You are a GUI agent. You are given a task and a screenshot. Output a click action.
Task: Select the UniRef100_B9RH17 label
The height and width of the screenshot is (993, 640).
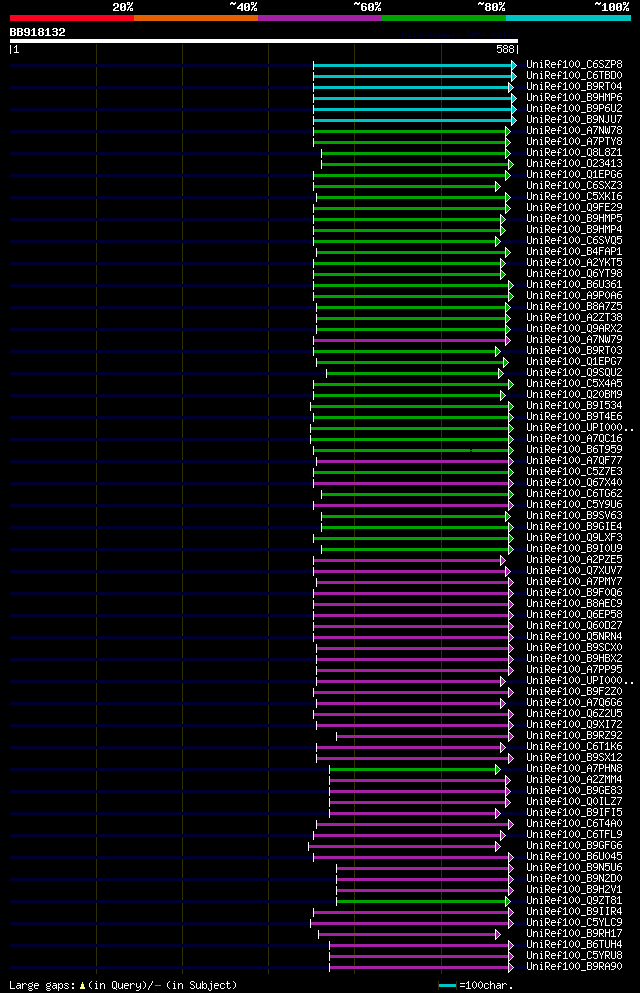coord(574,933)
